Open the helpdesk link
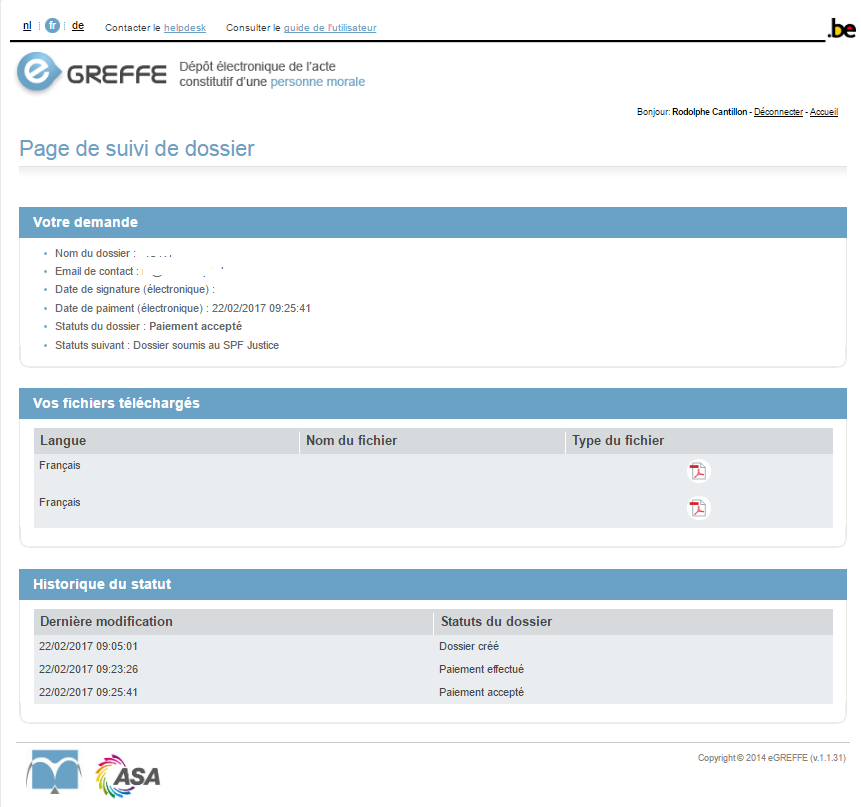 pyautogui.click(x=185, y=28)
